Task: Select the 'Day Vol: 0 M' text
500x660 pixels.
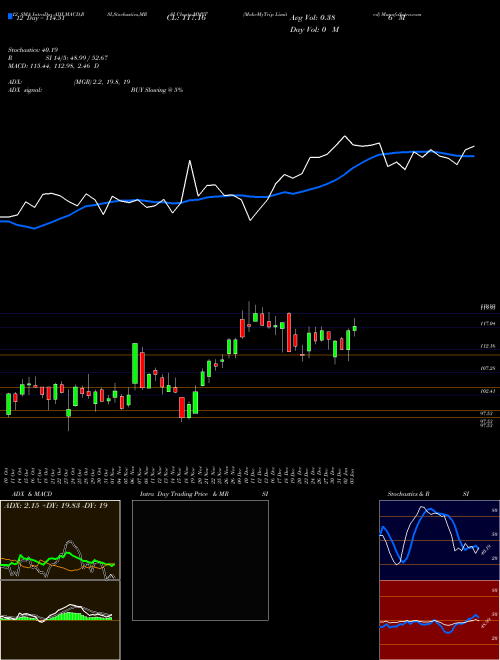Action: pyautogui.click(x=314, y=29)
